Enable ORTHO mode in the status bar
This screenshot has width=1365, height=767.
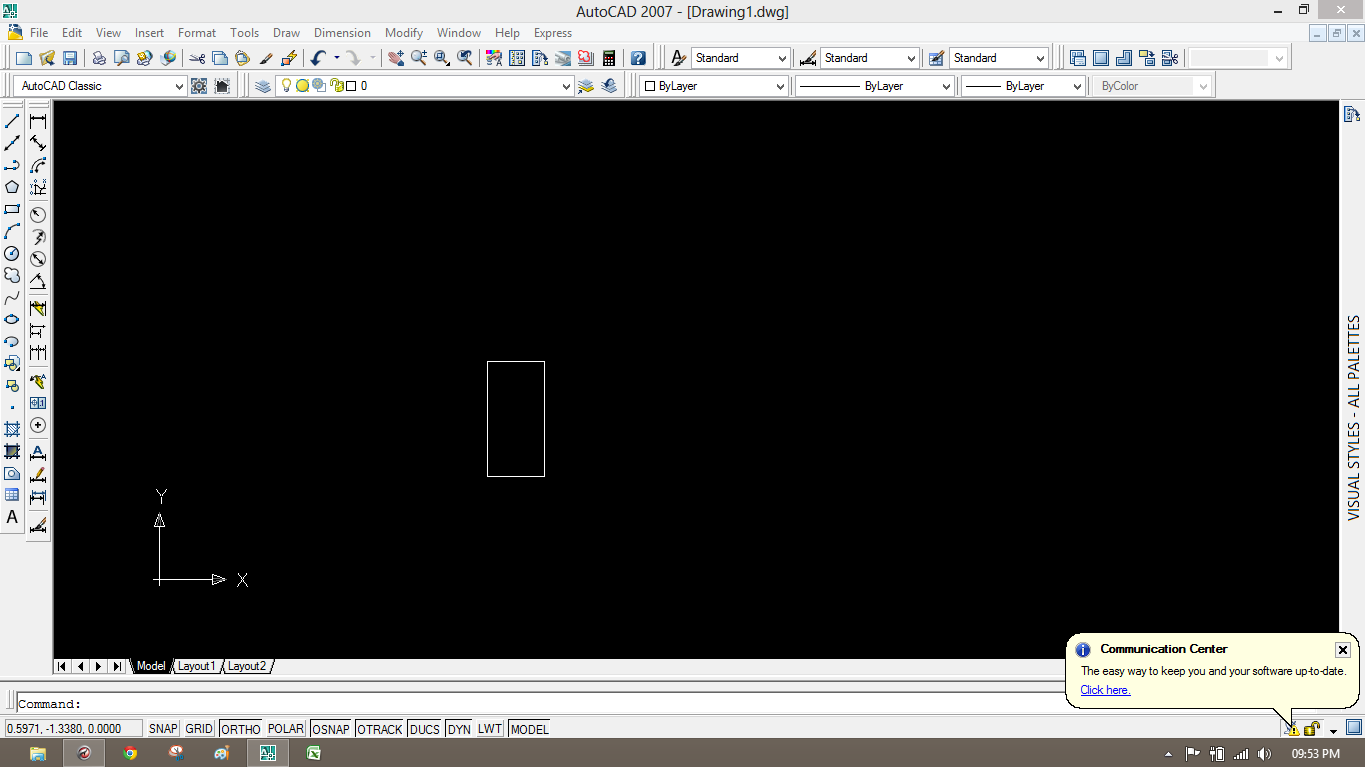[x=240, y=728]
